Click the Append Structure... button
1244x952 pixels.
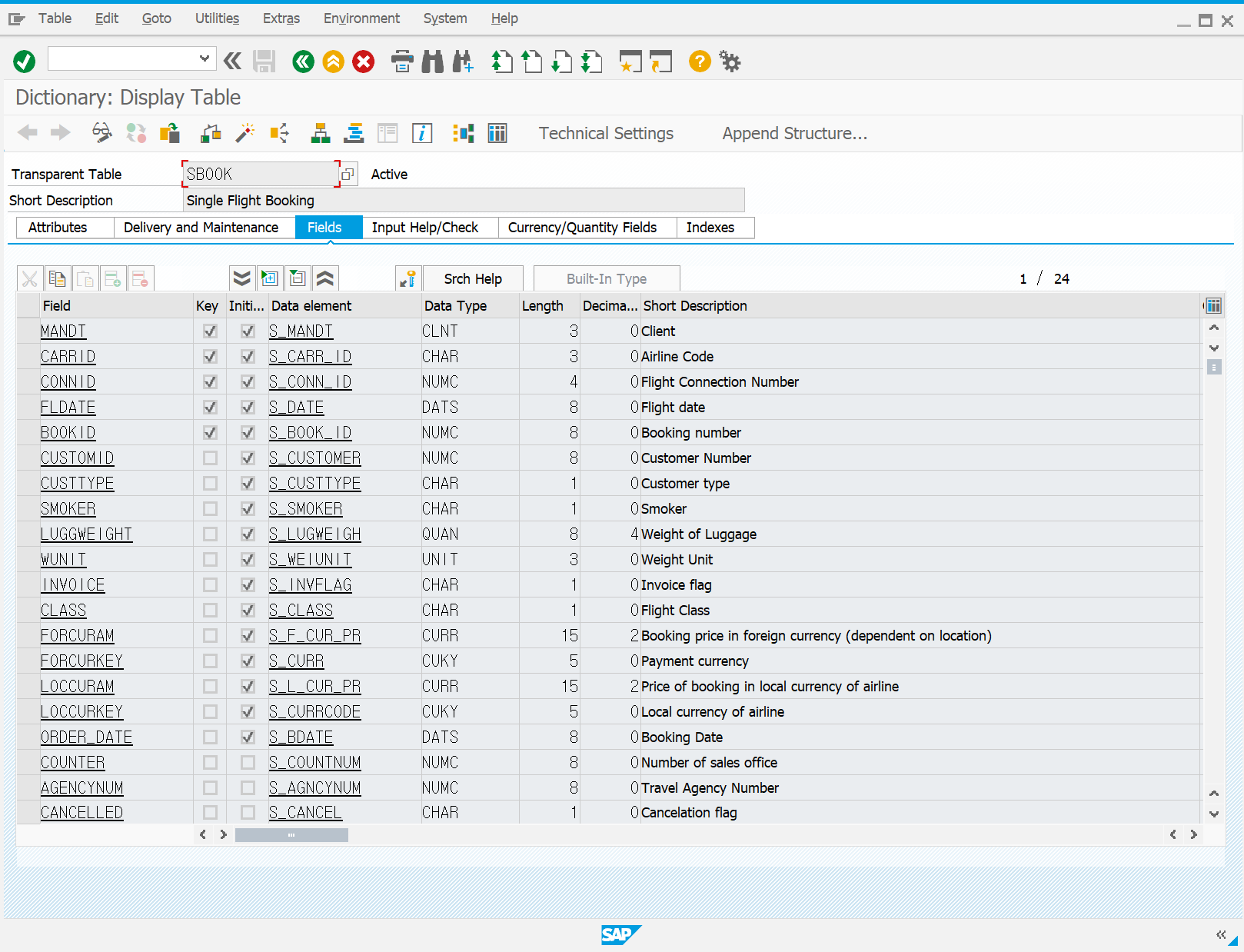point(795,134)
